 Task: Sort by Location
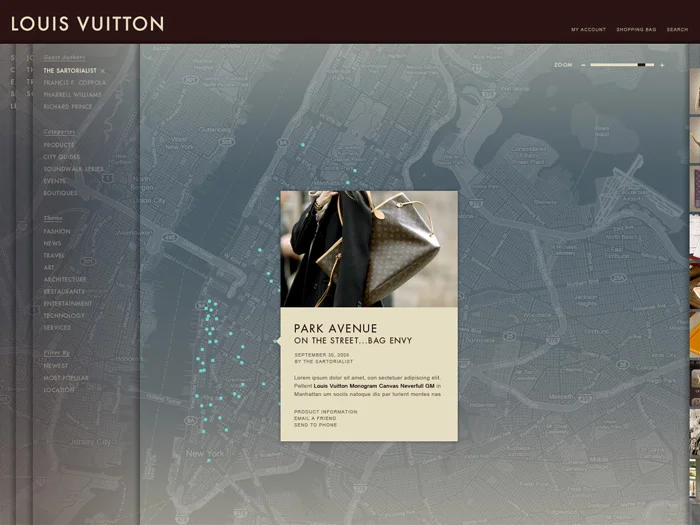(59, 390)
